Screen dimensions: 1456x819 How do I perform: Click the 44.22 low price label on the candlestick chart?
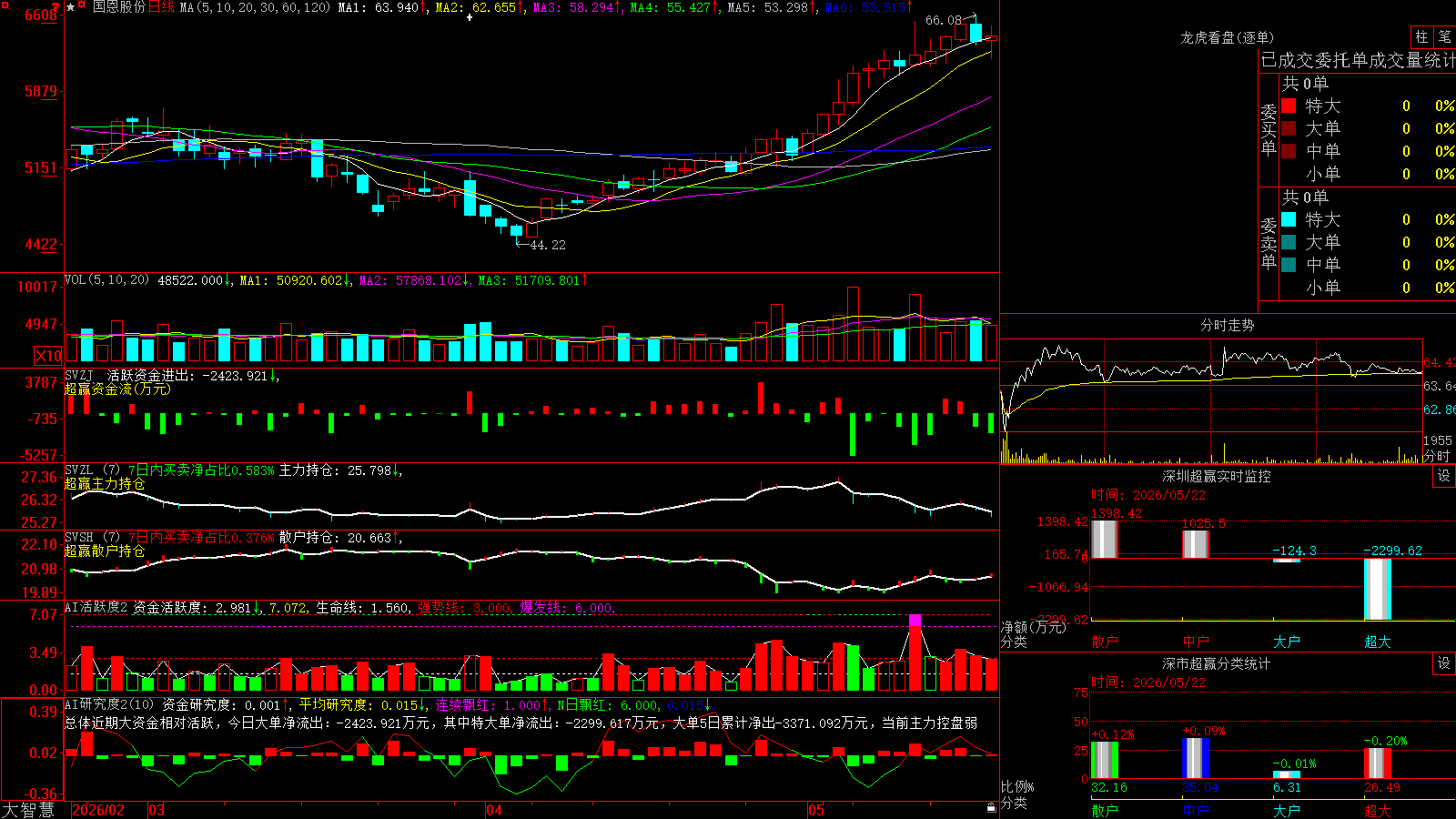coord(548,245)
